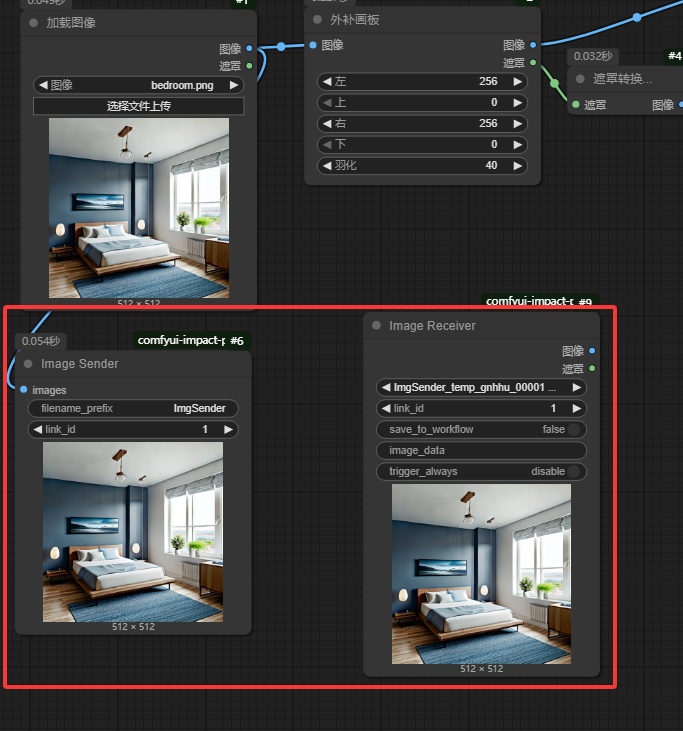Click the image_data field in Image Receiver
This screenshot has height=731, width=683.
coord(481,450)
